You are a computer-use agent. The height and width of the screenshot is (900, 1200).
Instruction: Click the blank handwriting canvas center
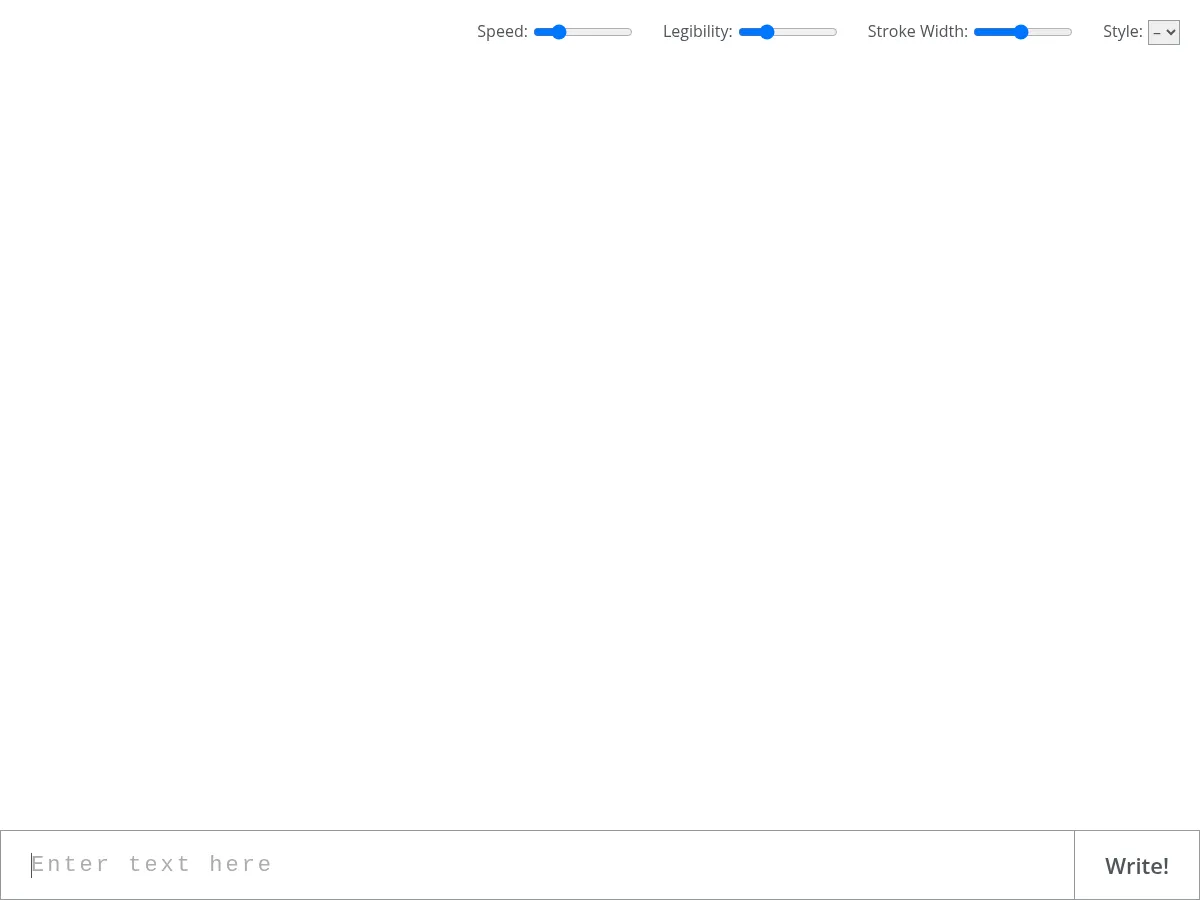[600, 440]
